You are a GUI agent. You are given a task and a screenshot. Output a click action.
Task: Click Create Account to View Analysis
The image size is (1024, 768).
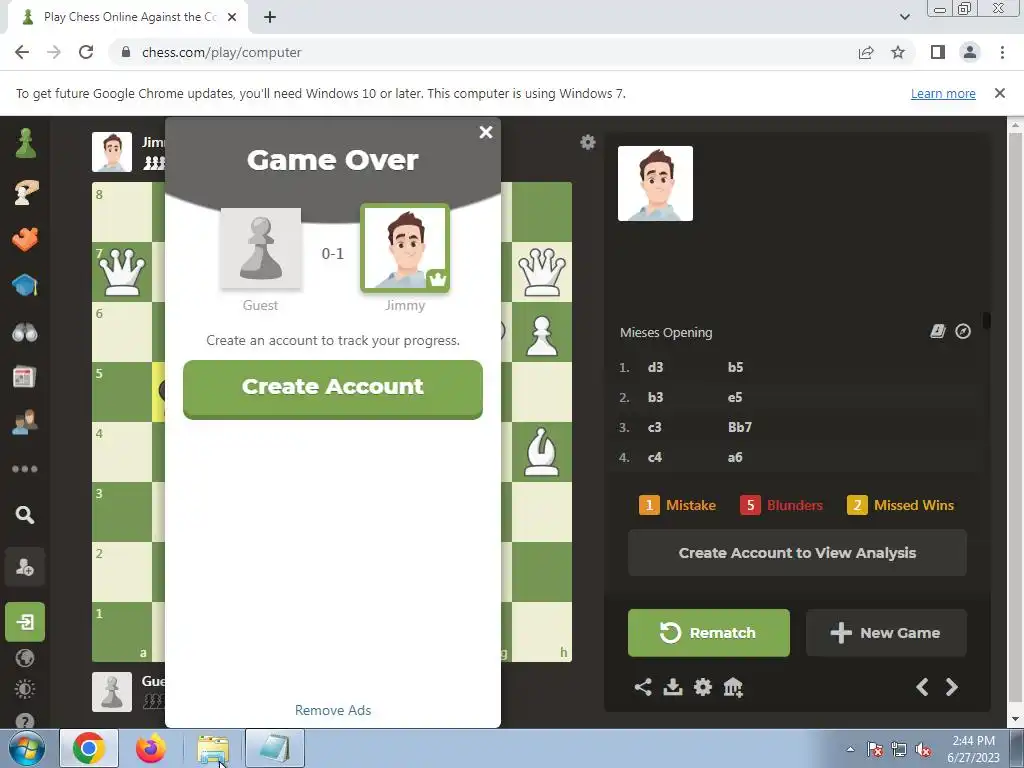[797, 552]
